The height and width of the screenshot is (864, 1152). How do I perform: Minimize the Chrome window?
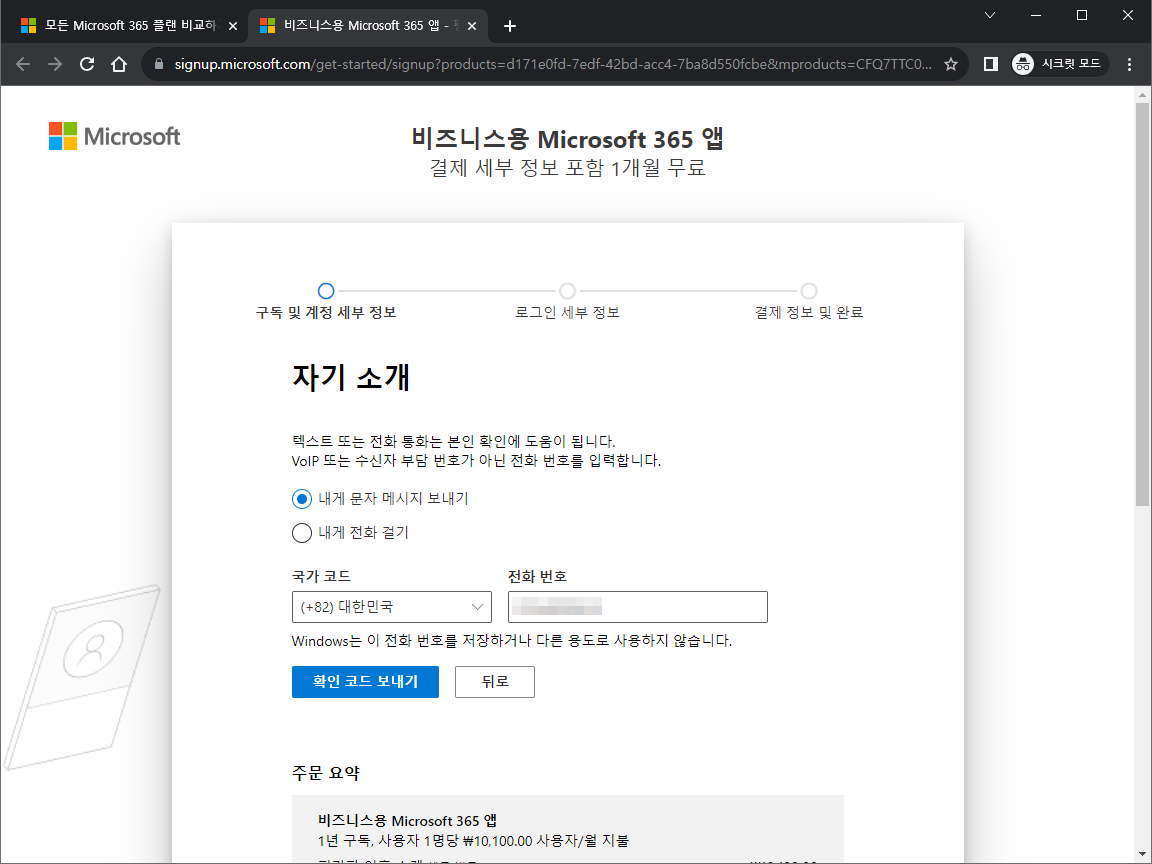(1036, 15)
